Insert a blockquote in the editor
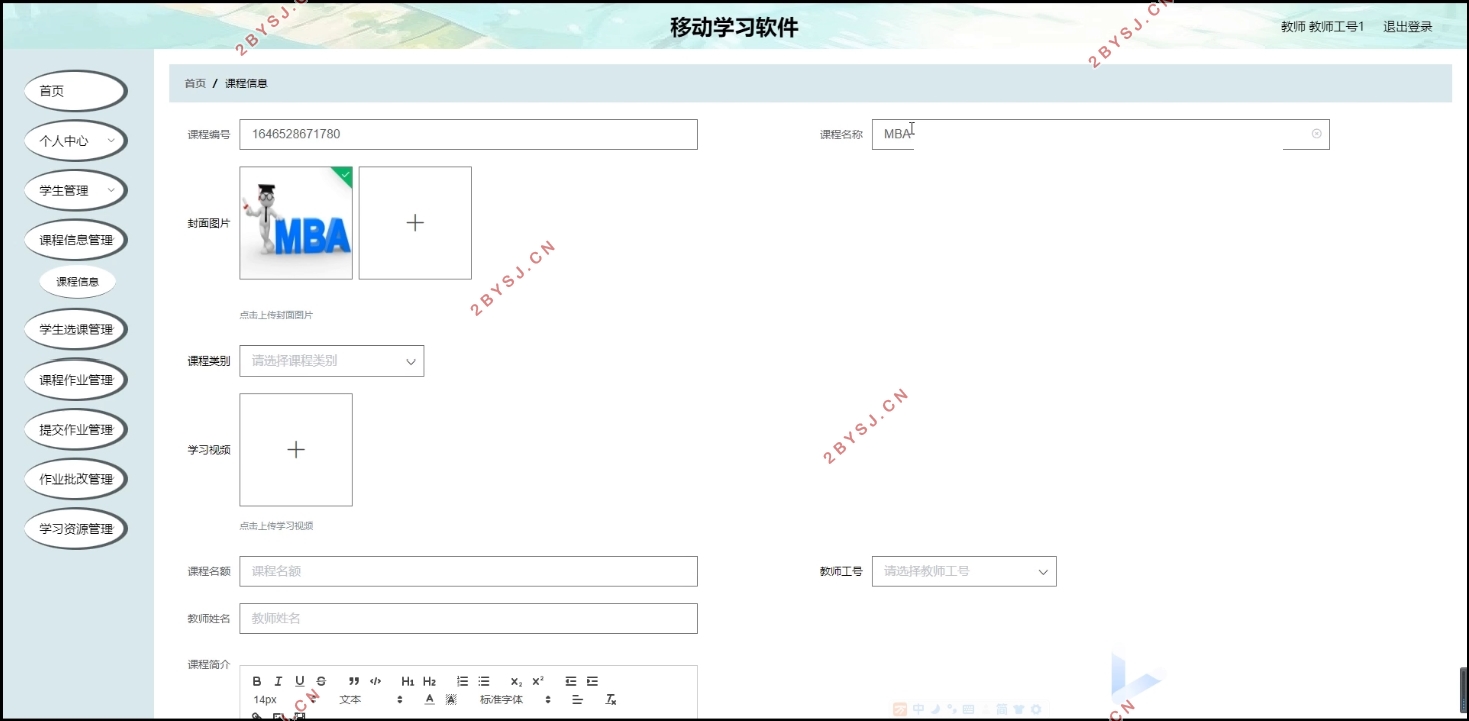 coord(354,681)
